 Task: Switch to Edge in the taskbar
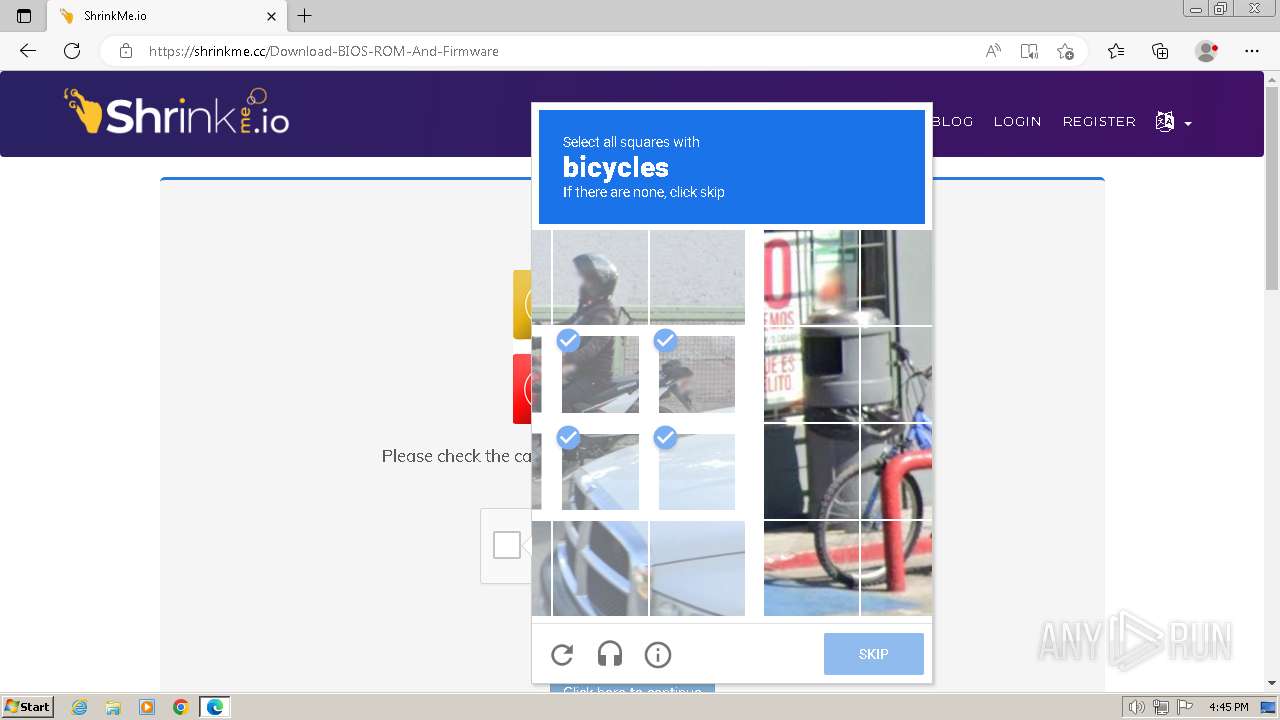point(215,707)
